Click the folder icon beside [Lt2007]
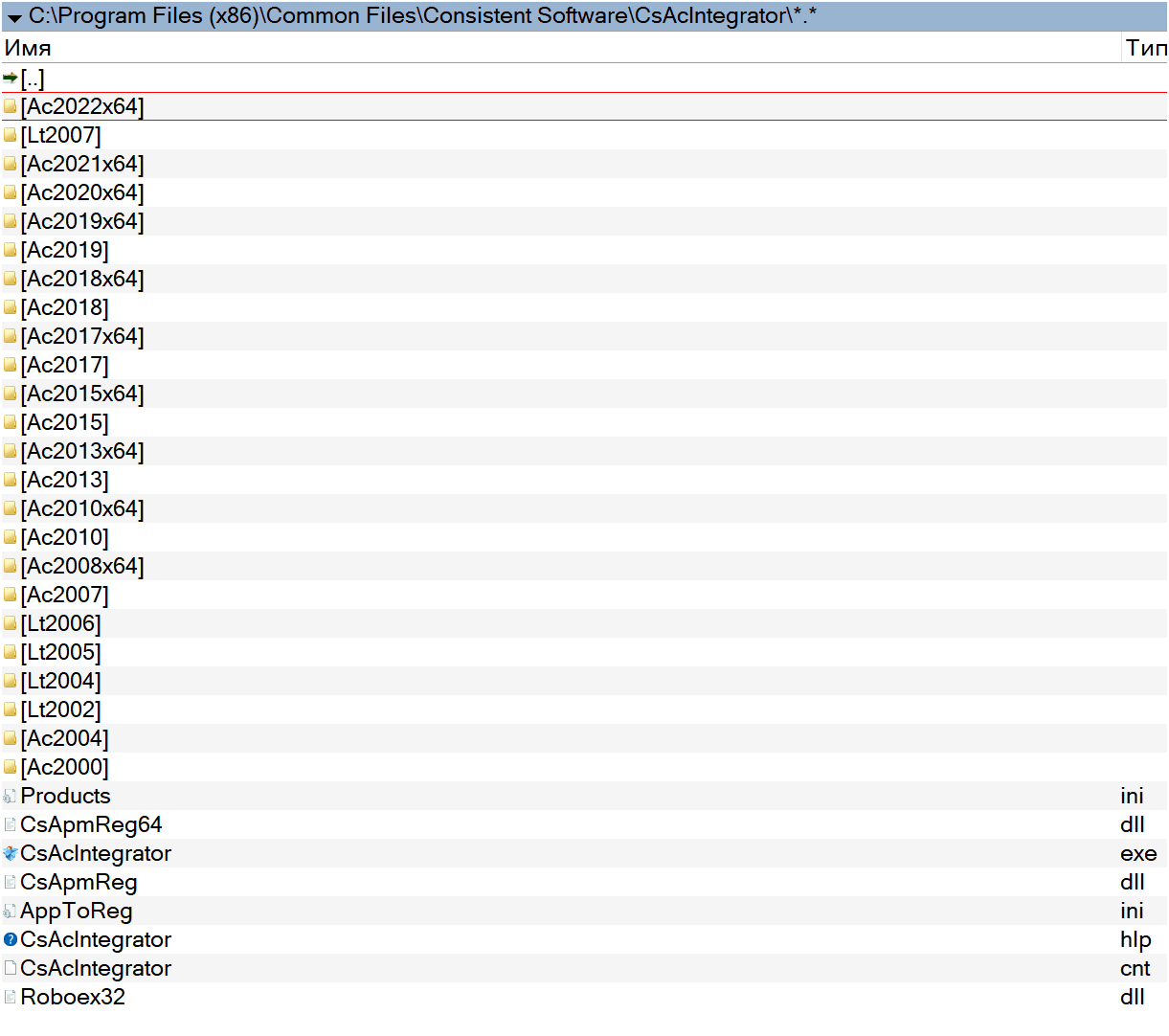This screenshot has width=1169, height=1036. [x=11, y=135]
